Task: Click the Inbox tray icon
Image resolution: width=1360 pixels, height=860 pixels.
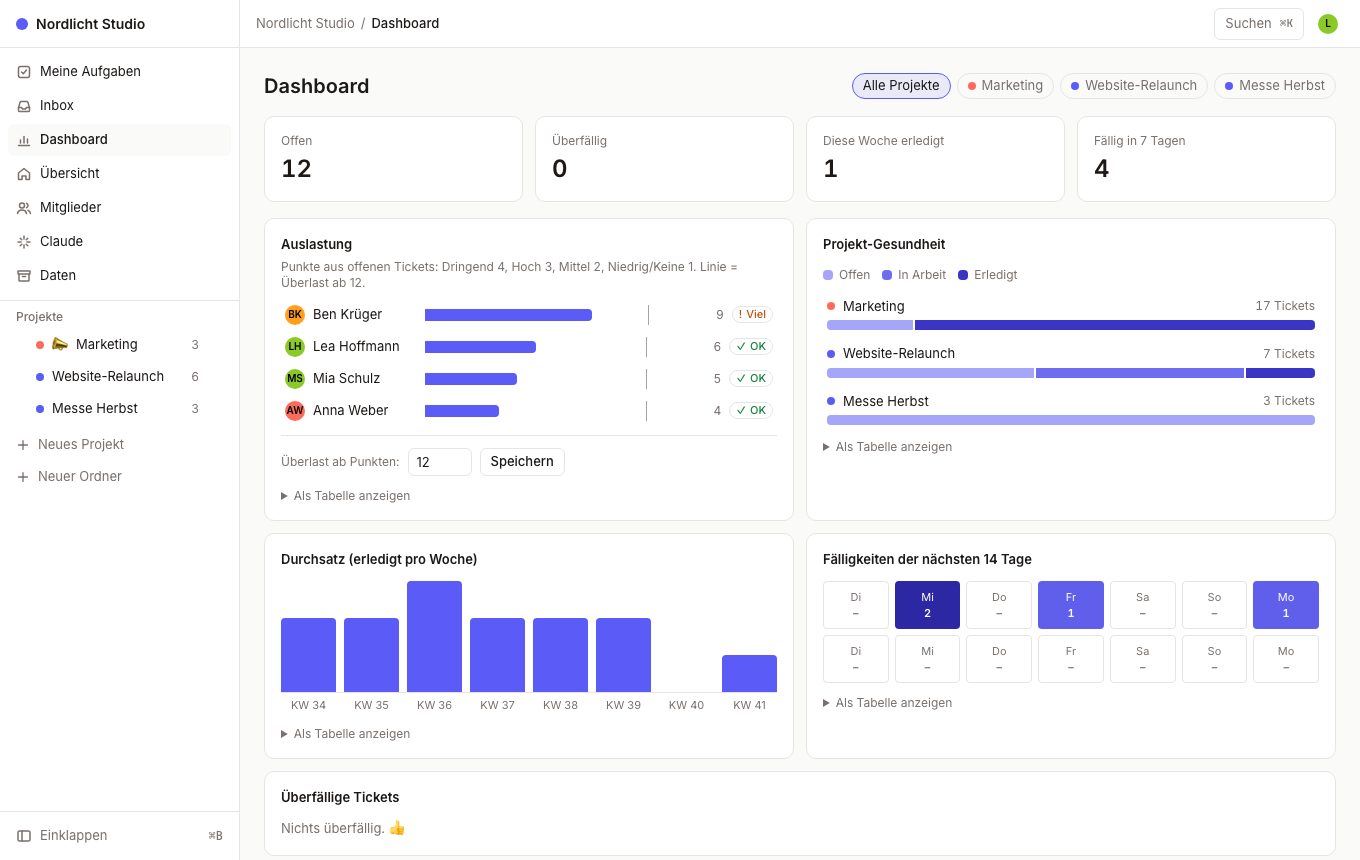Action: 24,106
